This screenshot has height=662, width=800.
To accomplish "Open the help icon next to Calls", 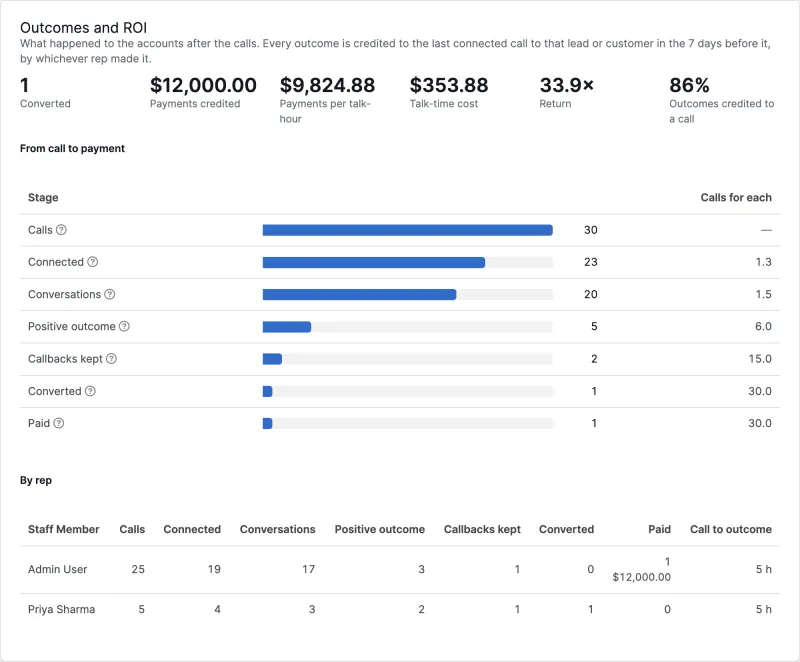I will pos(61,230).
